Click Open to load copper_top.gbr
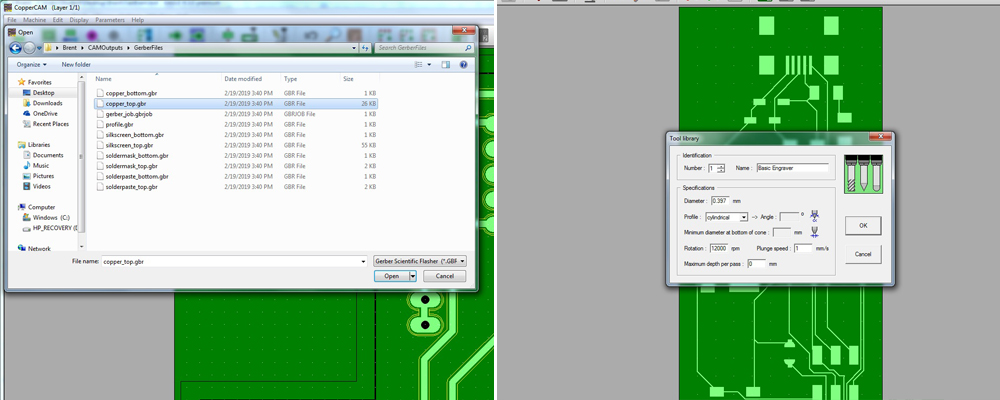Viewport: 1000px width, 400px height. [392, 276]
